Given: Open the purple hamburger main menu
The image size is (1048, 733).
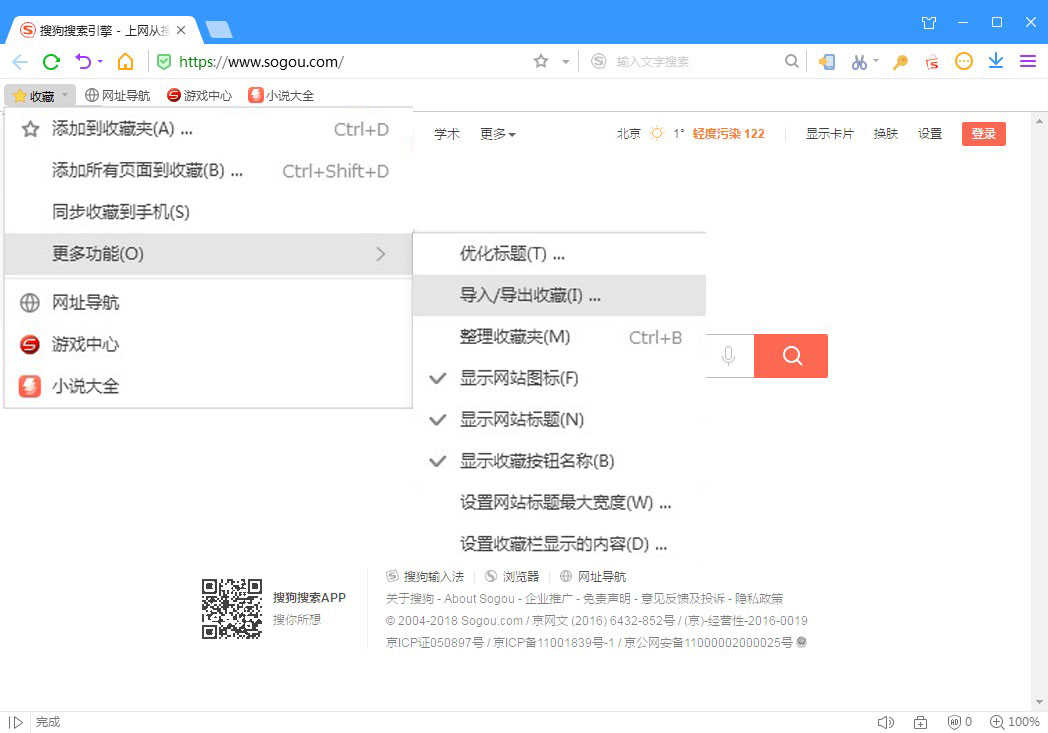Looking at the screenshot, I should click(x=1028, y=61).
